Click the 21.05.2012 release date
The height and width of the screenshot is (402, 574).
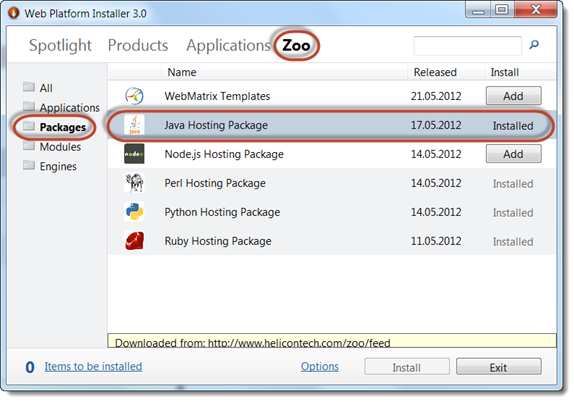(x=436, y=96)
